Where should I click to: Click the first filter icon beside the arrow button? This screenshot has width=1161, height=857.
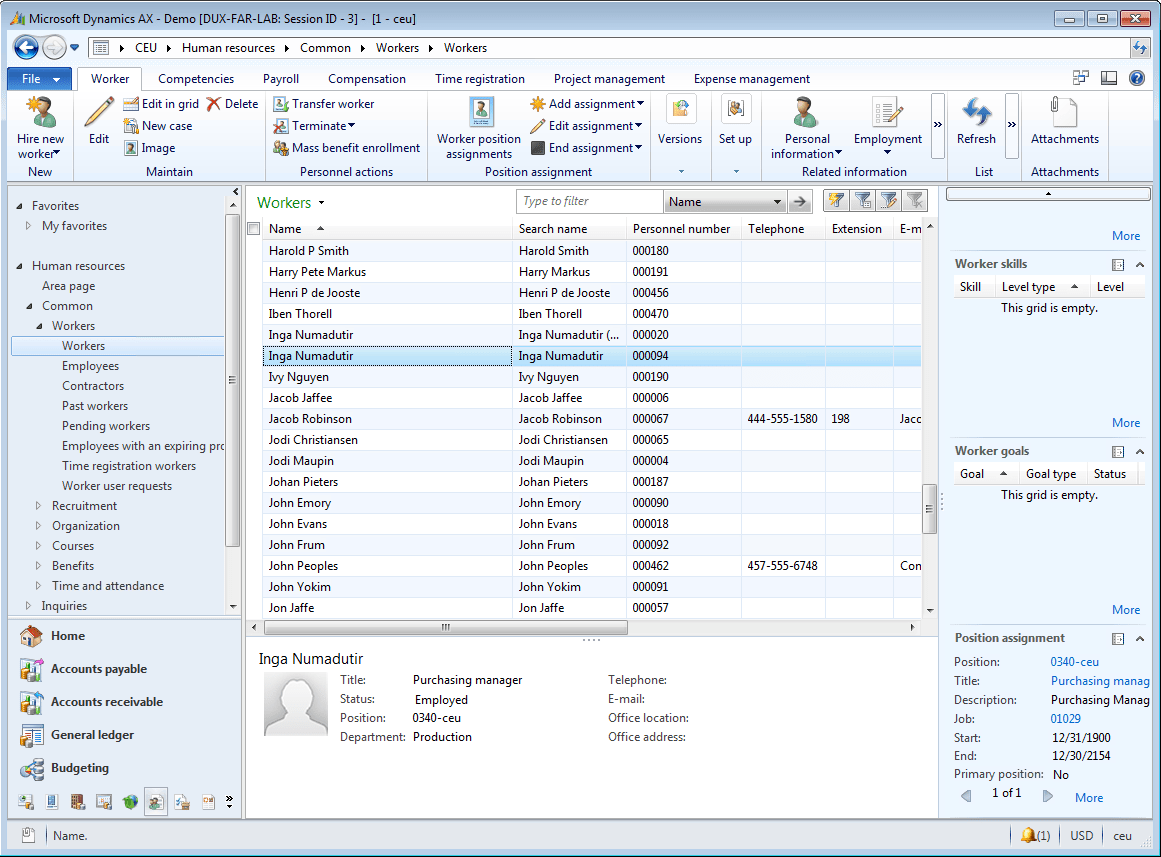(836, 201)
